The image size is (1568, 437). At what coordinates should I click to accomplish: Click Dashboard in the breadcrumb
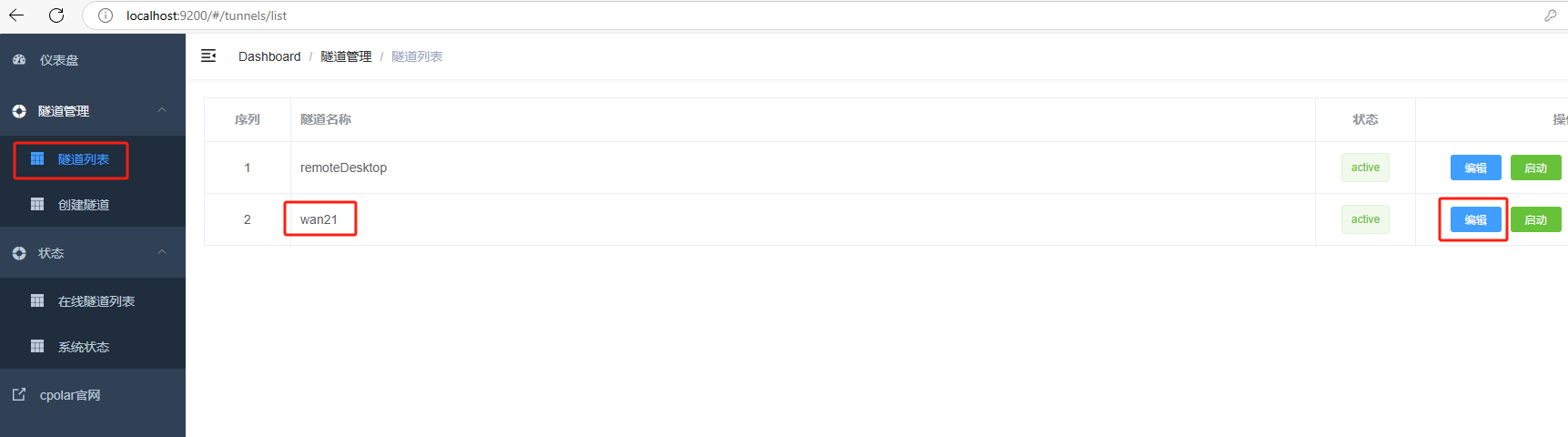coord(269,56)
